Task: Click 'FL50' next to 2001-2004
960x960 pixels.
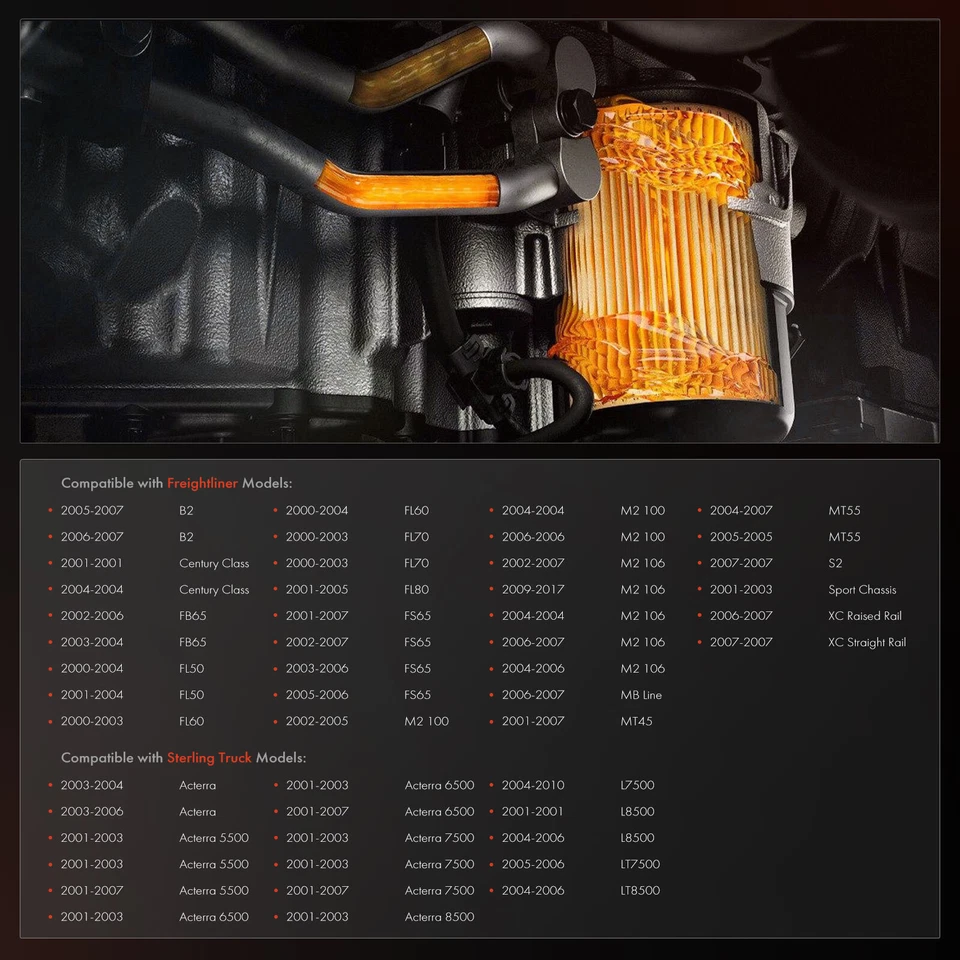Action: pyautogui.click(x=191, y=694)
